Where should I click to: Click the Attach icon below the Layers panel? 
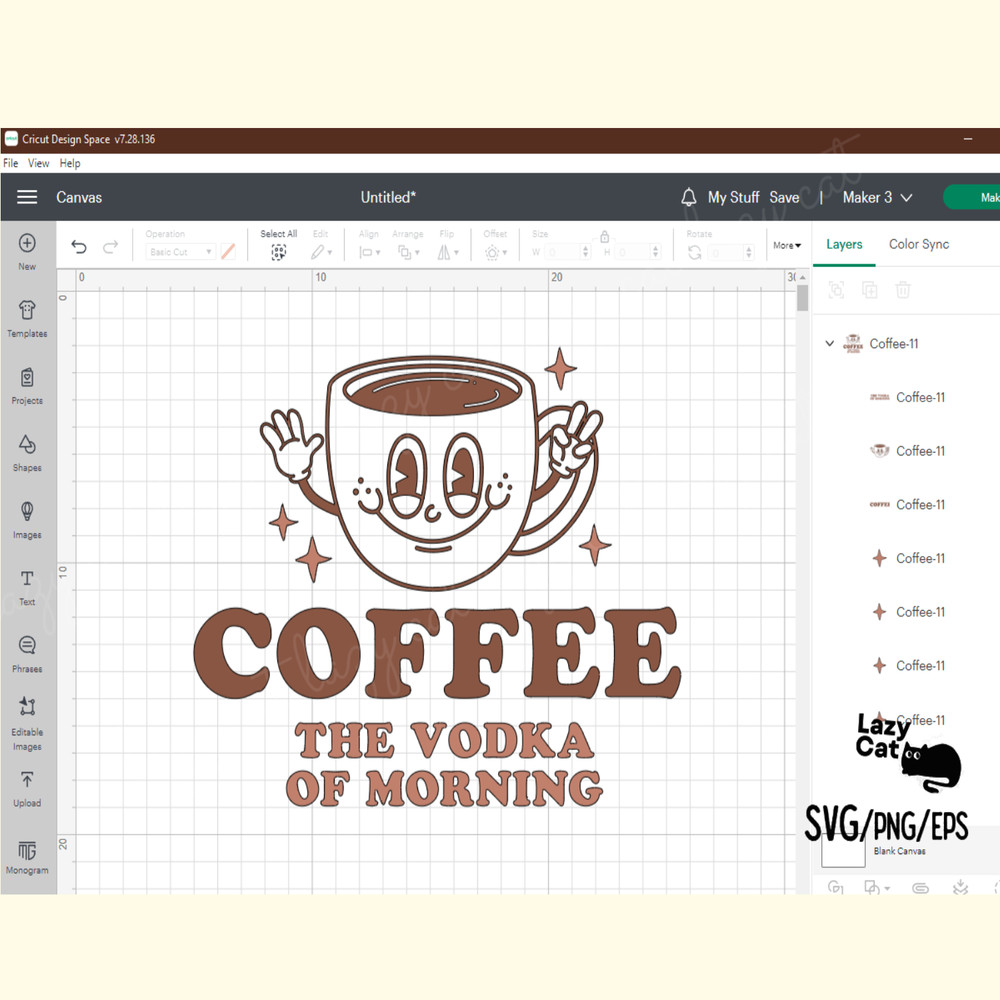[x=921, y=888]
